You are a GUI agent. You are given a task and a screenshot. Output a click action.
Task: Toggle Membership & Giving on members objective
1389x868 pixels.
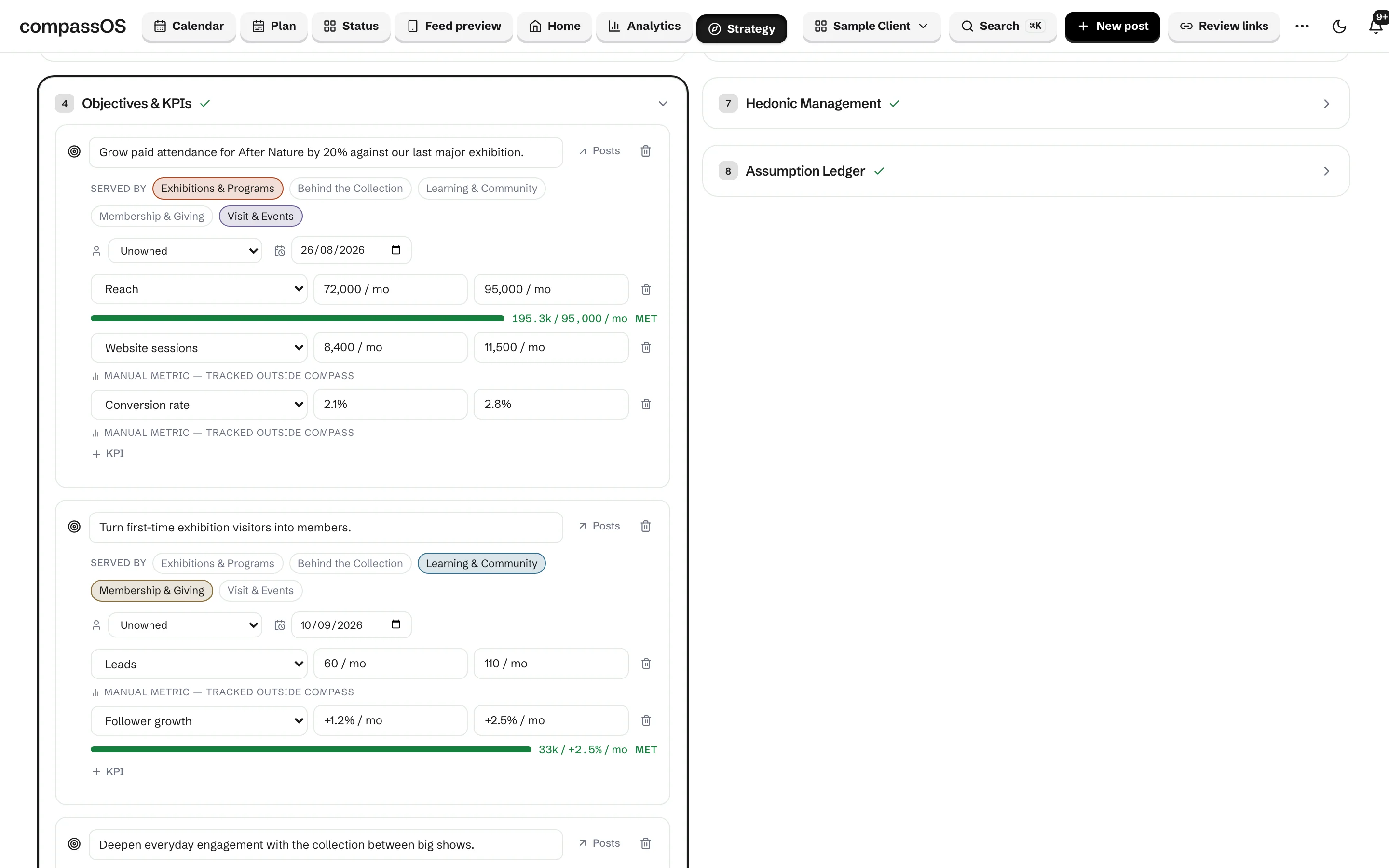151,591
